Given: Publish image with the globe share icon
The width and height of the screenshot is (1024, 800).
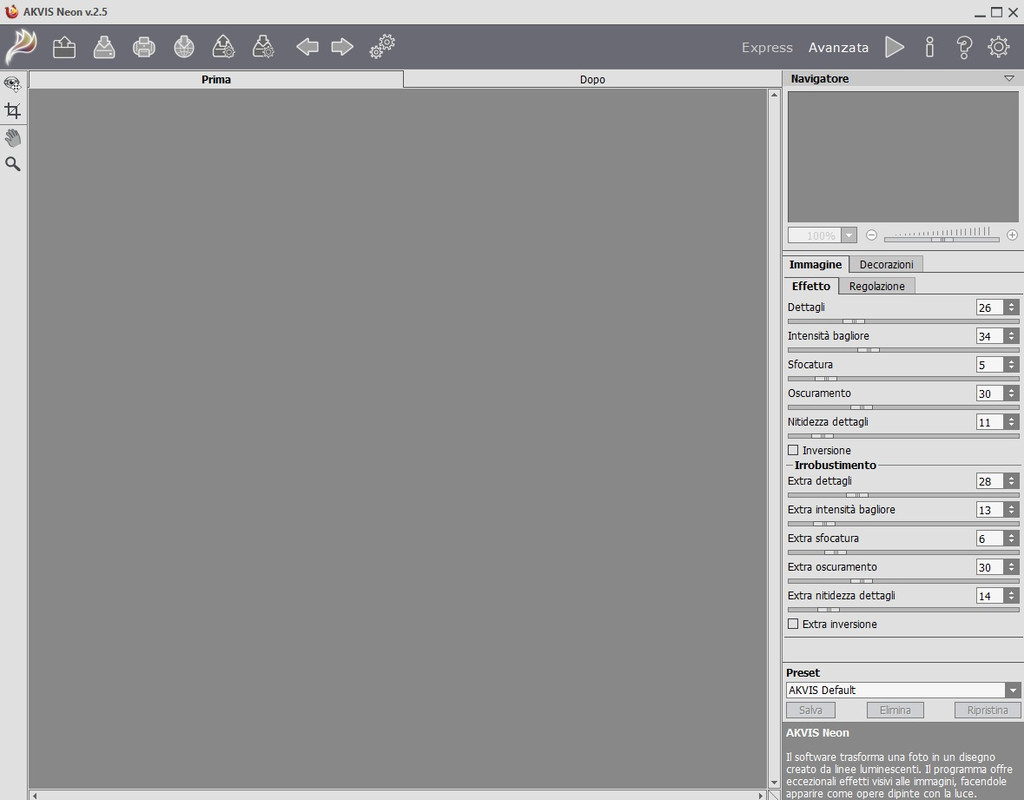Looking at the screenshot, I should point(184,47).
